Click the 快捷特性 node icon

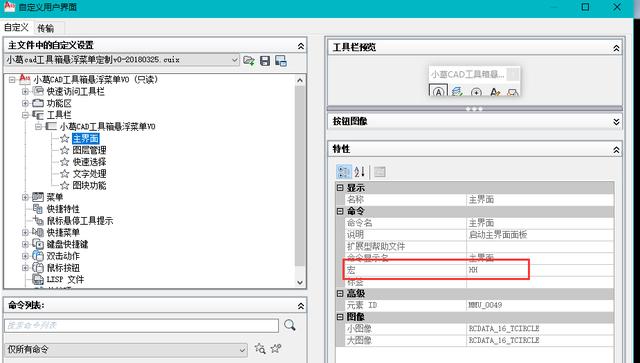coord(38,209)
